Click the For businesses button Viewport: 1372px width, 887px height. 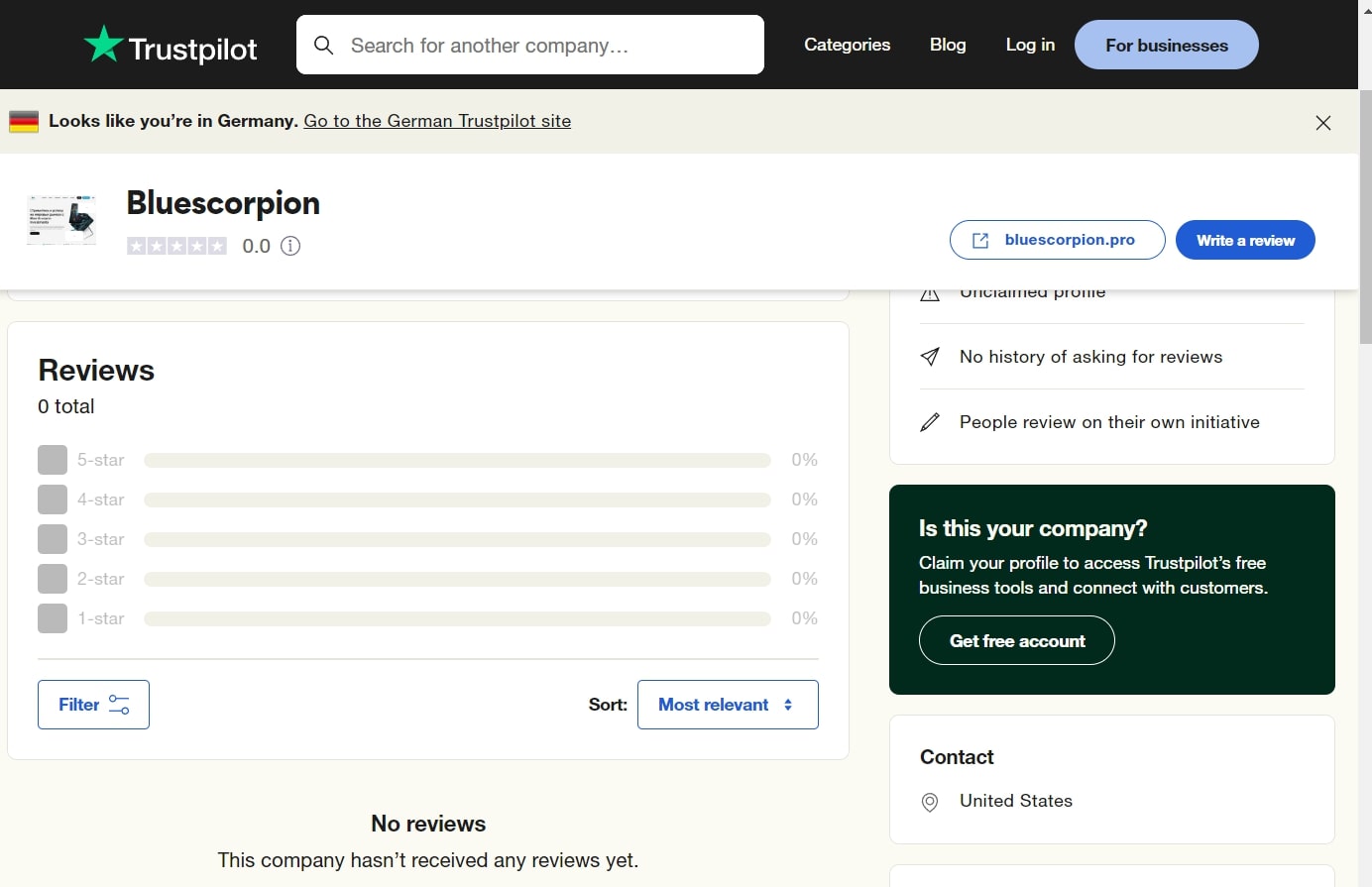point(1167,45)
